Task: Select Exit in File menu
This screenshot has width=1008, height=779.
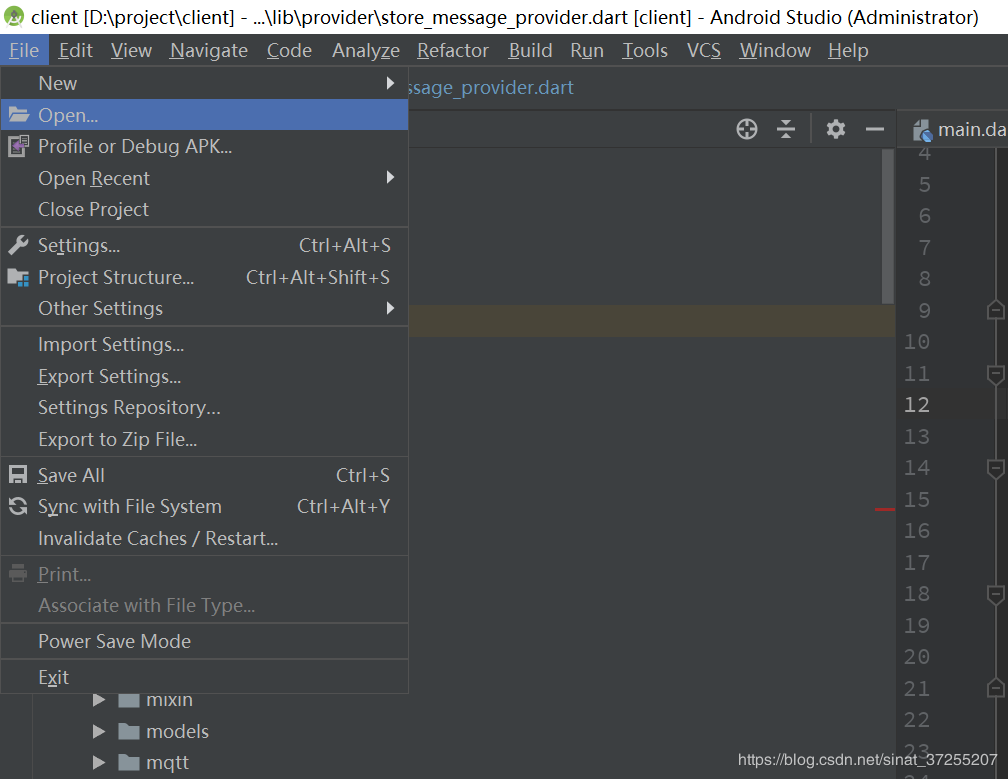Action: tap(204, 677)
